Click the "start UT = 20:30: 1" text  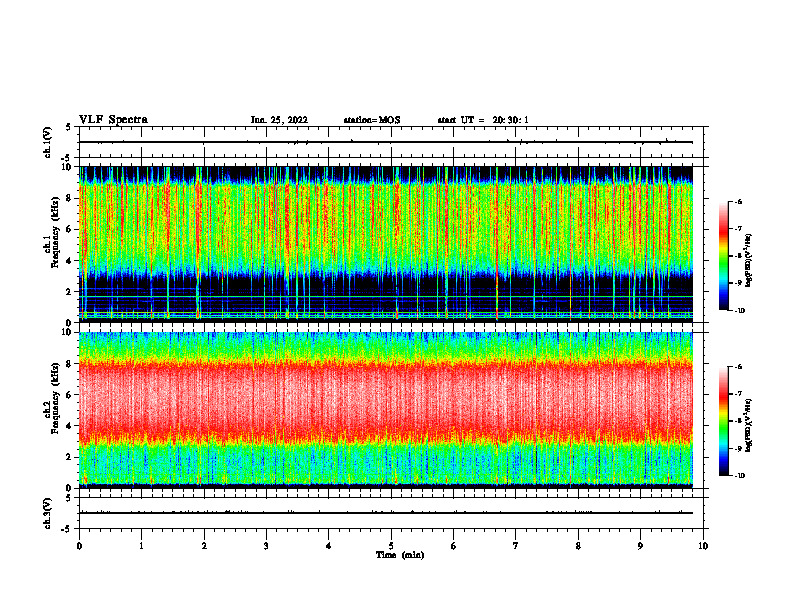click(x=483, y=120)
